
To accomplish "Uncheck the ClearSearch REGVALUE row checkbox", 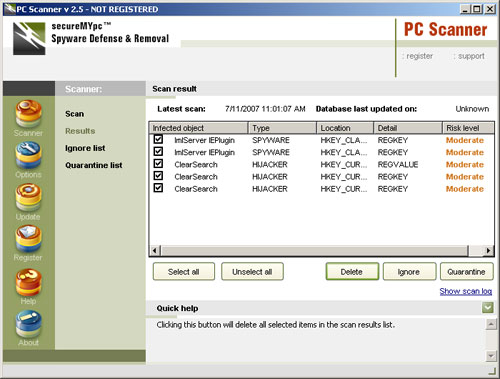I will pyautogui.click(x=158, y=164).
